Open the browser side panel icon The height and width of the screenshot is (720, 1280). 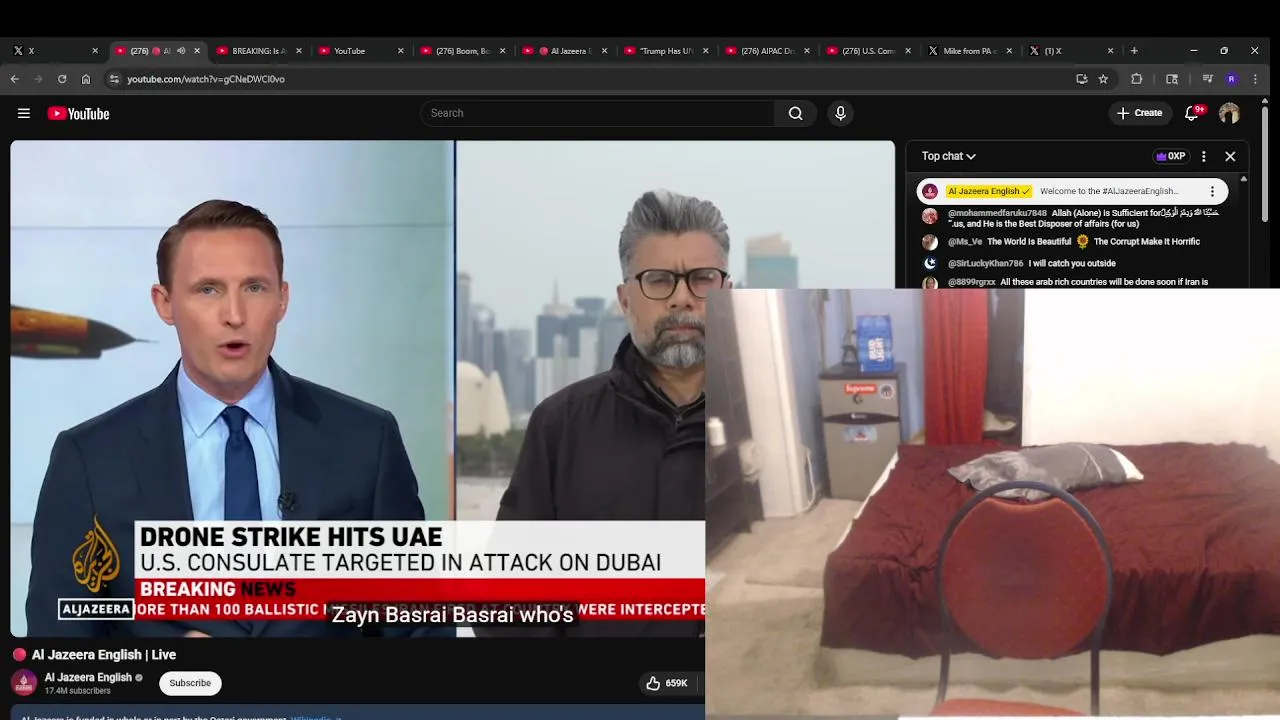pos(1172,79)
